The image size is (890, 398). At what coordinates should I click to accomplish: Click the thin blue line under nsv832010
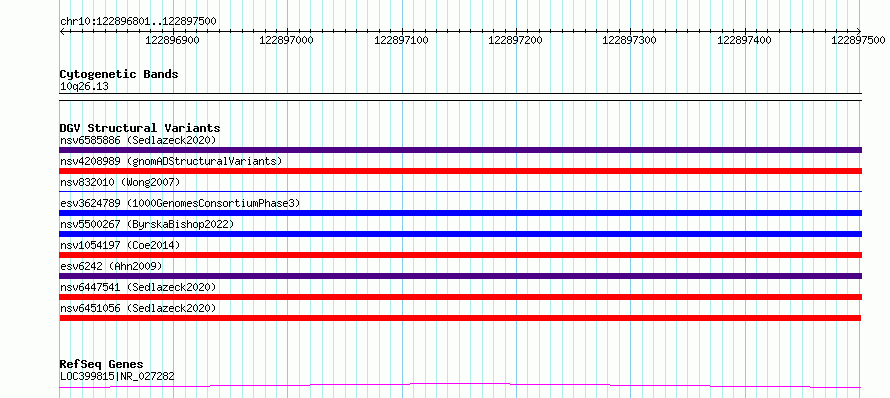460,192
